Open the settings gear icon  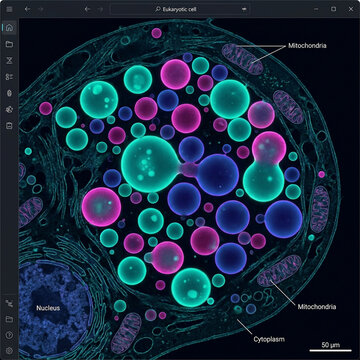point(9,351)
